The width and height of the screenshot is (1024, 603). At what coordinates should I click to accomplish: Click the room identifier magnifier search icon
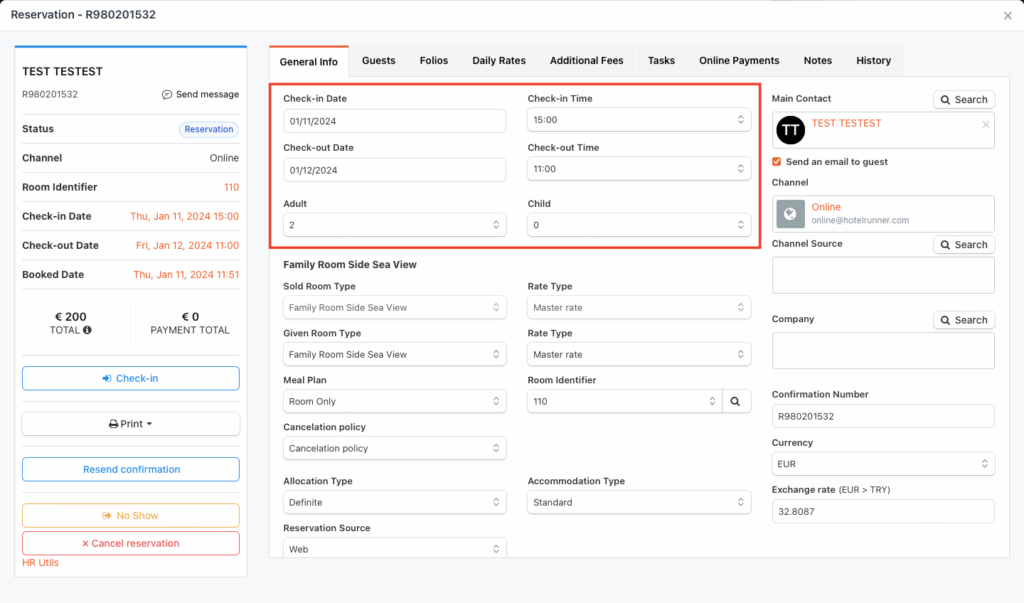pos(735,401)
